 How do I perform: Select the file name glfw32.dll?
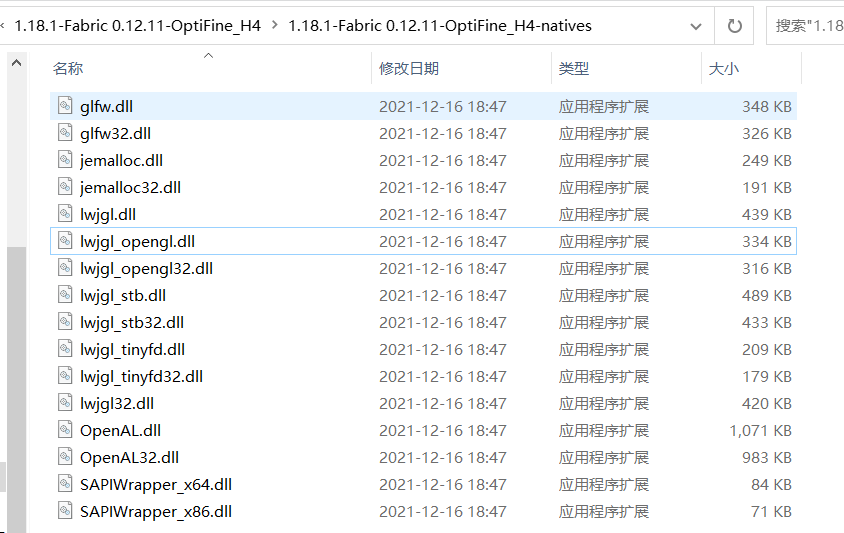tap(116, 134)
